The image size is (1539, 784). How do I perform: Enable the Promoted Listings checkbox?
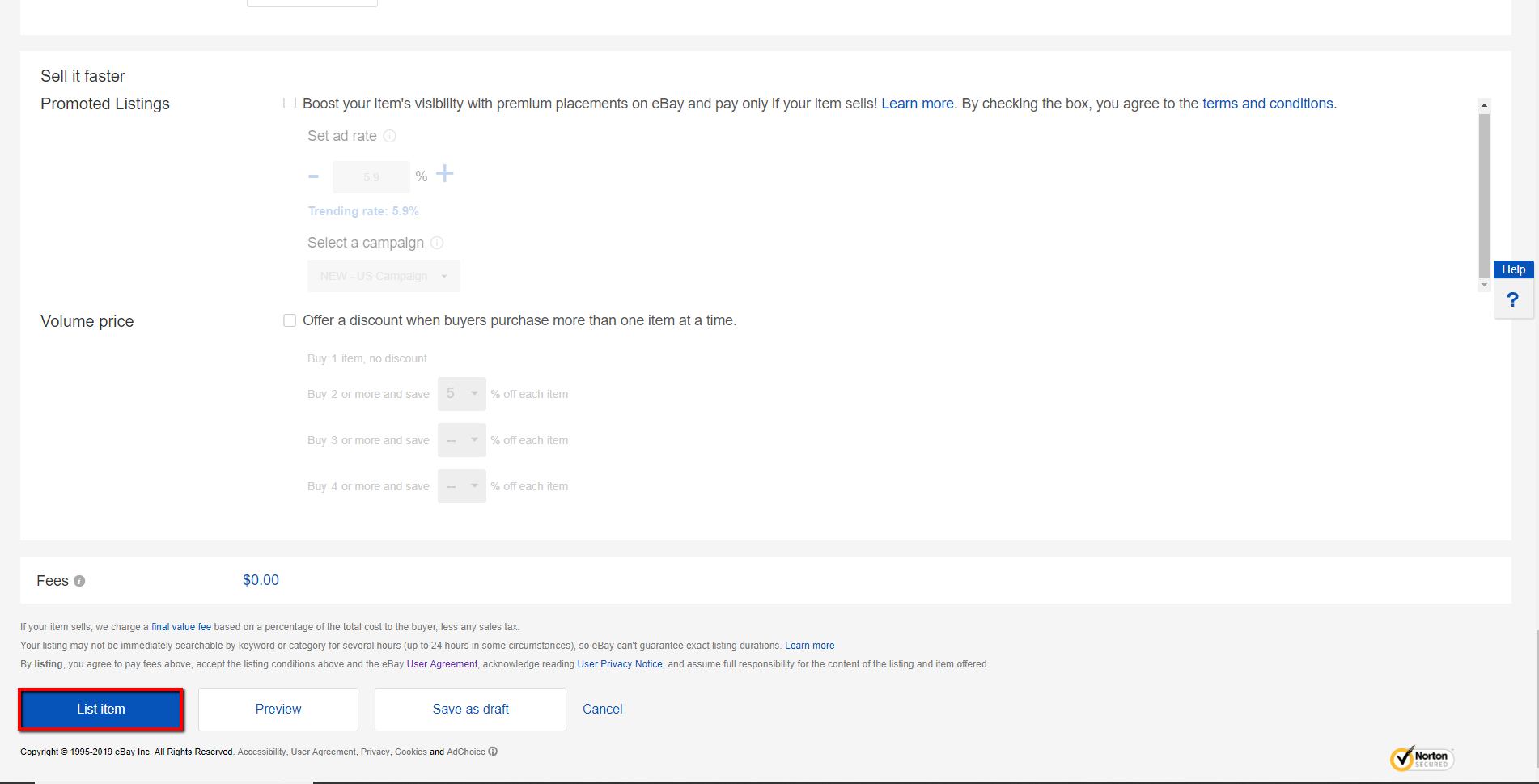(x=289, y=103)
